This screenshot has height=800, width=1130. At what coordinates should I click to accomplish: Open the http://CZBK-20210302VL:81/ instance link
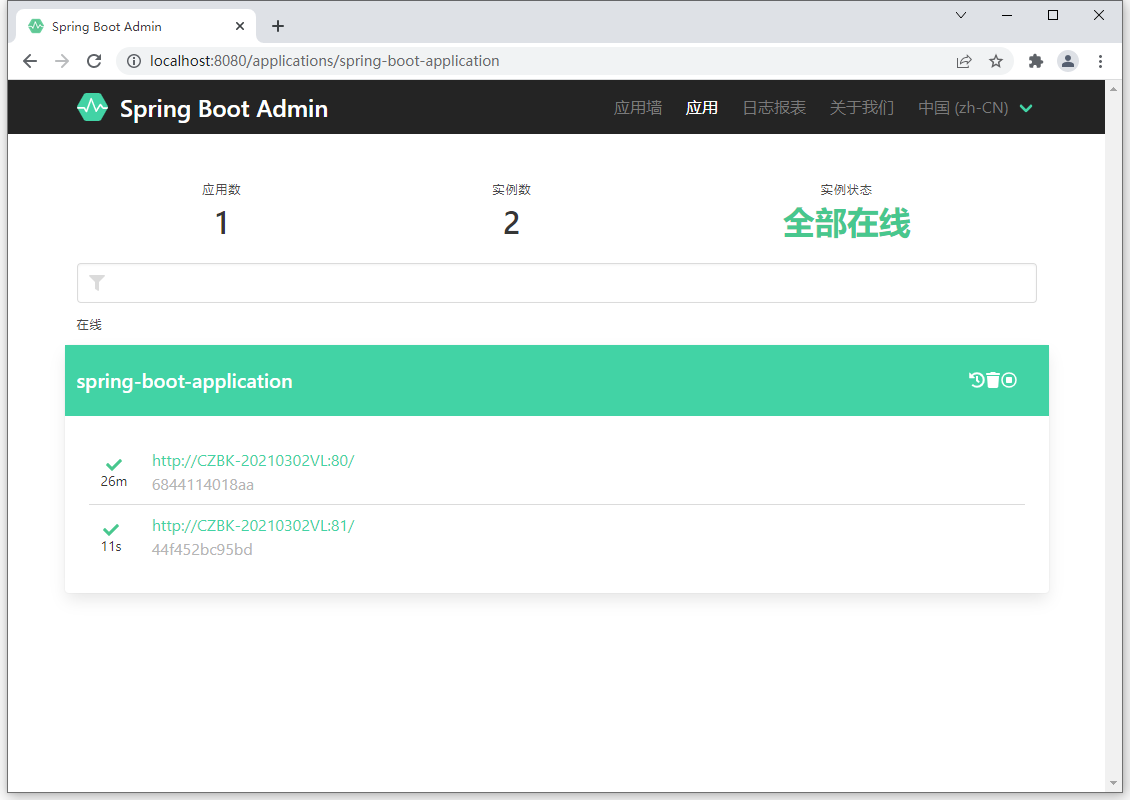point(253,526)
